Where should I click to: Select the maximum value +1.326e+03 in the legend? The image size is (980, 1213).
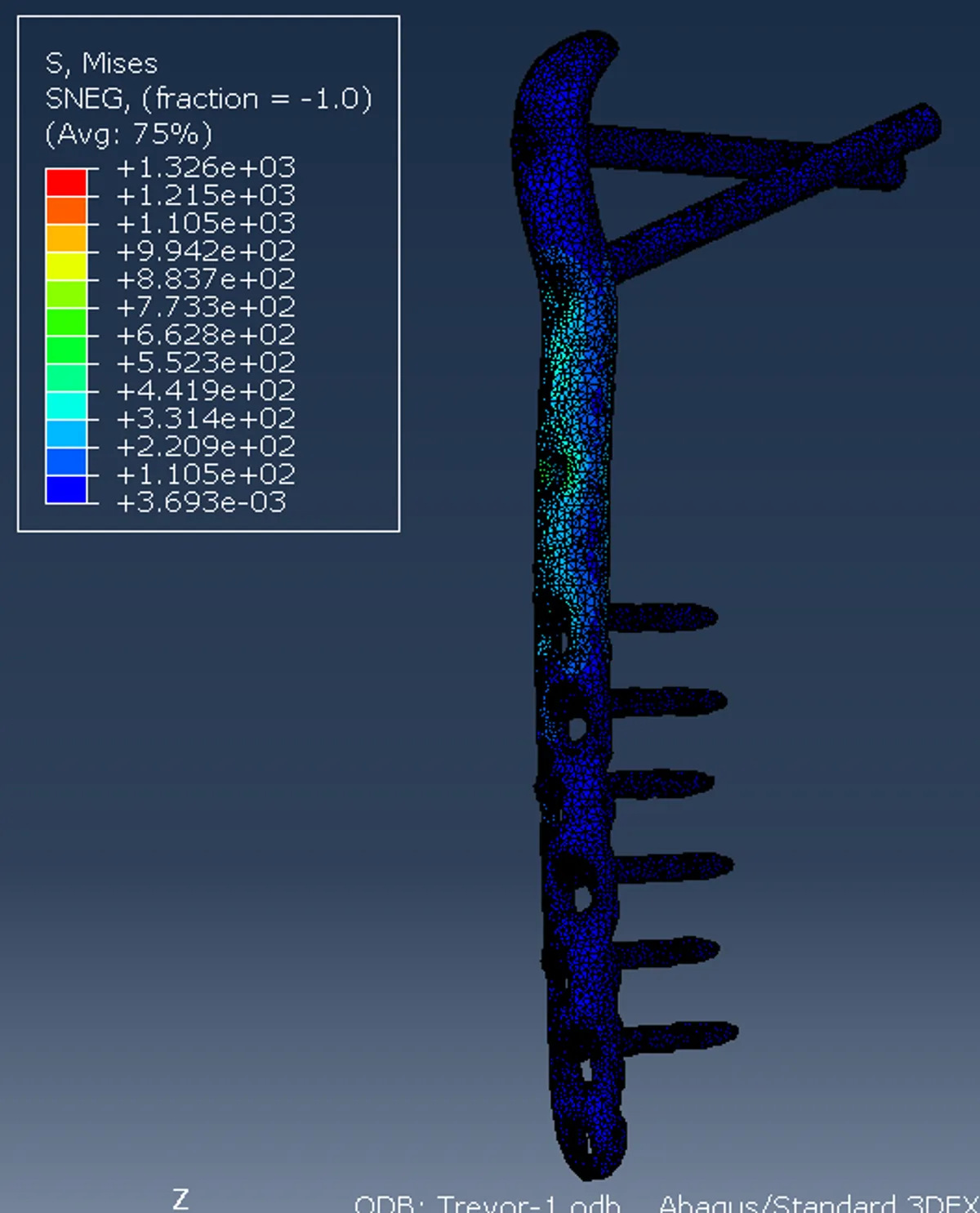206,167
